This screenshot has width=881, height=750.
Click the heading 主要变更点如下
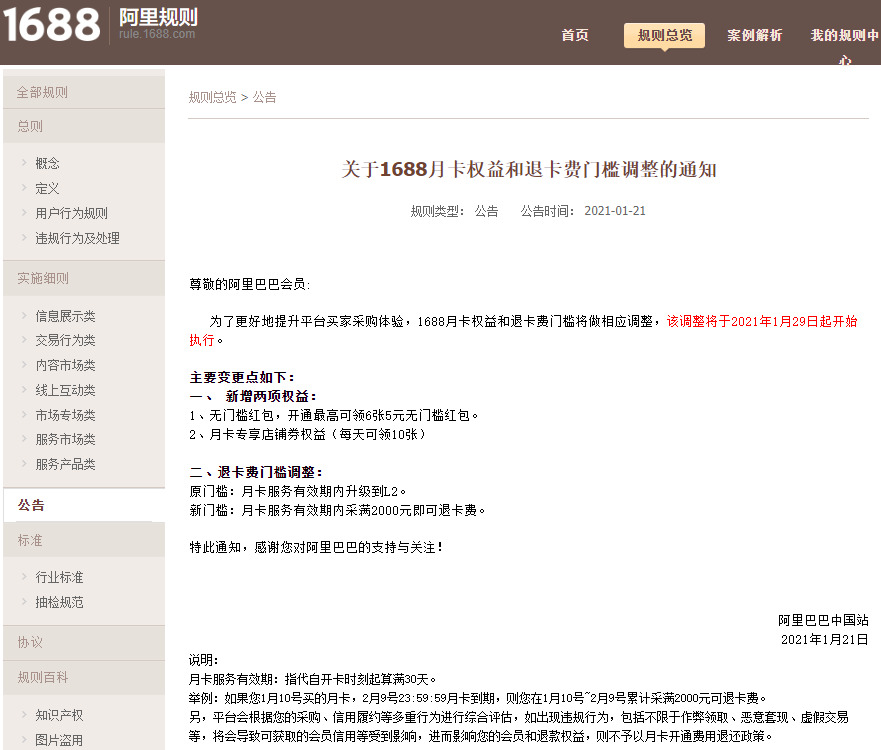[242, 378]
